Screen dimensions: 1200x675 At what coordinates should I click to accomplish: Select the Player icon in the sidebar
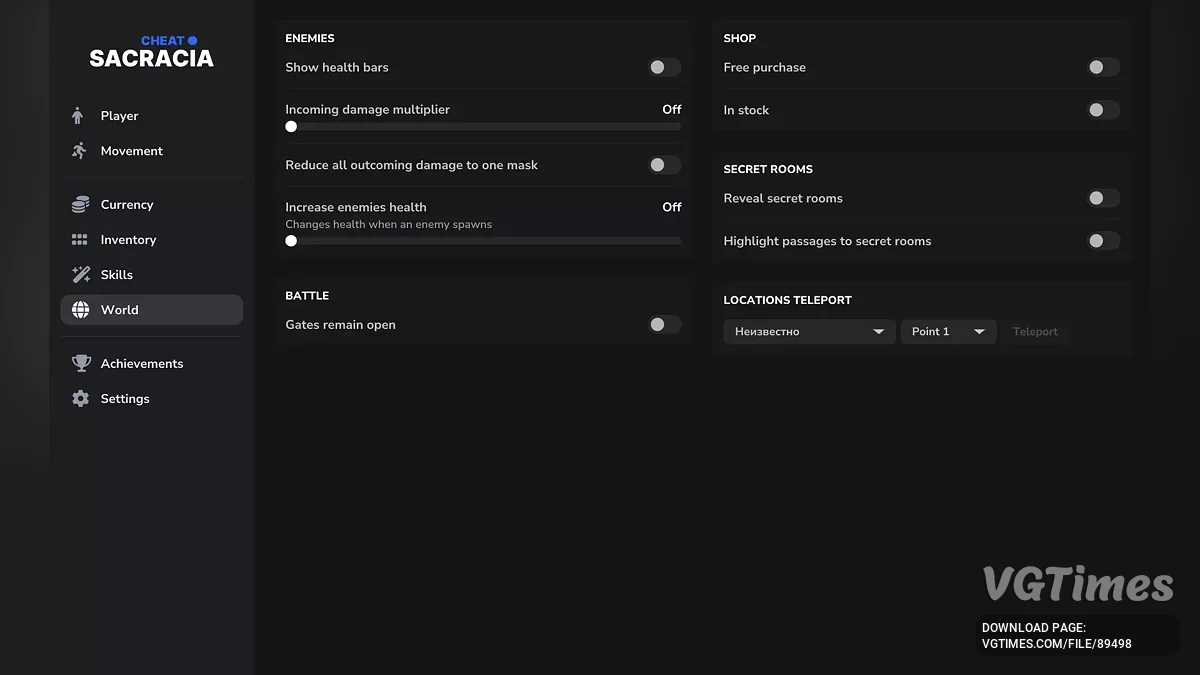(x=78, y=115)
